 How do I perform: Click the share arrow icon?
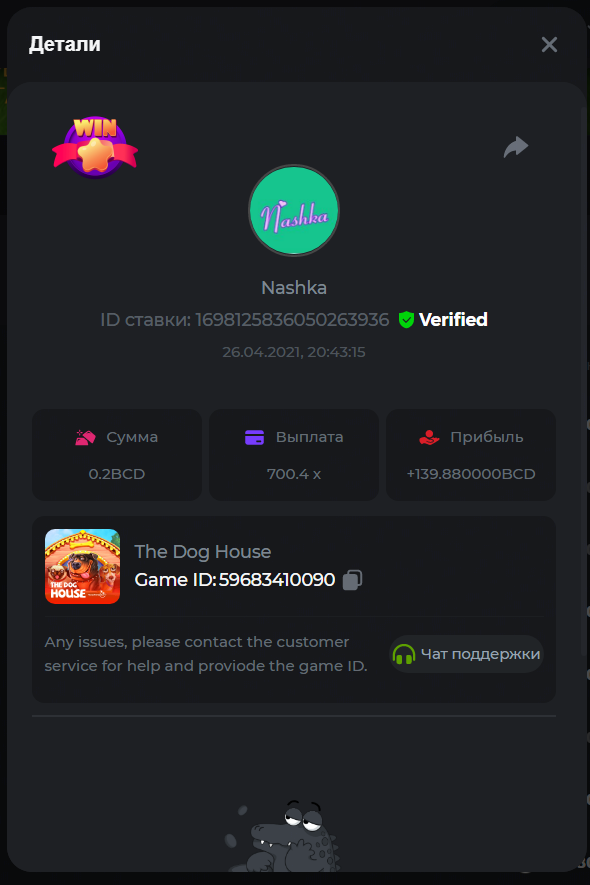pyautogui.click(x=515, y=147)
